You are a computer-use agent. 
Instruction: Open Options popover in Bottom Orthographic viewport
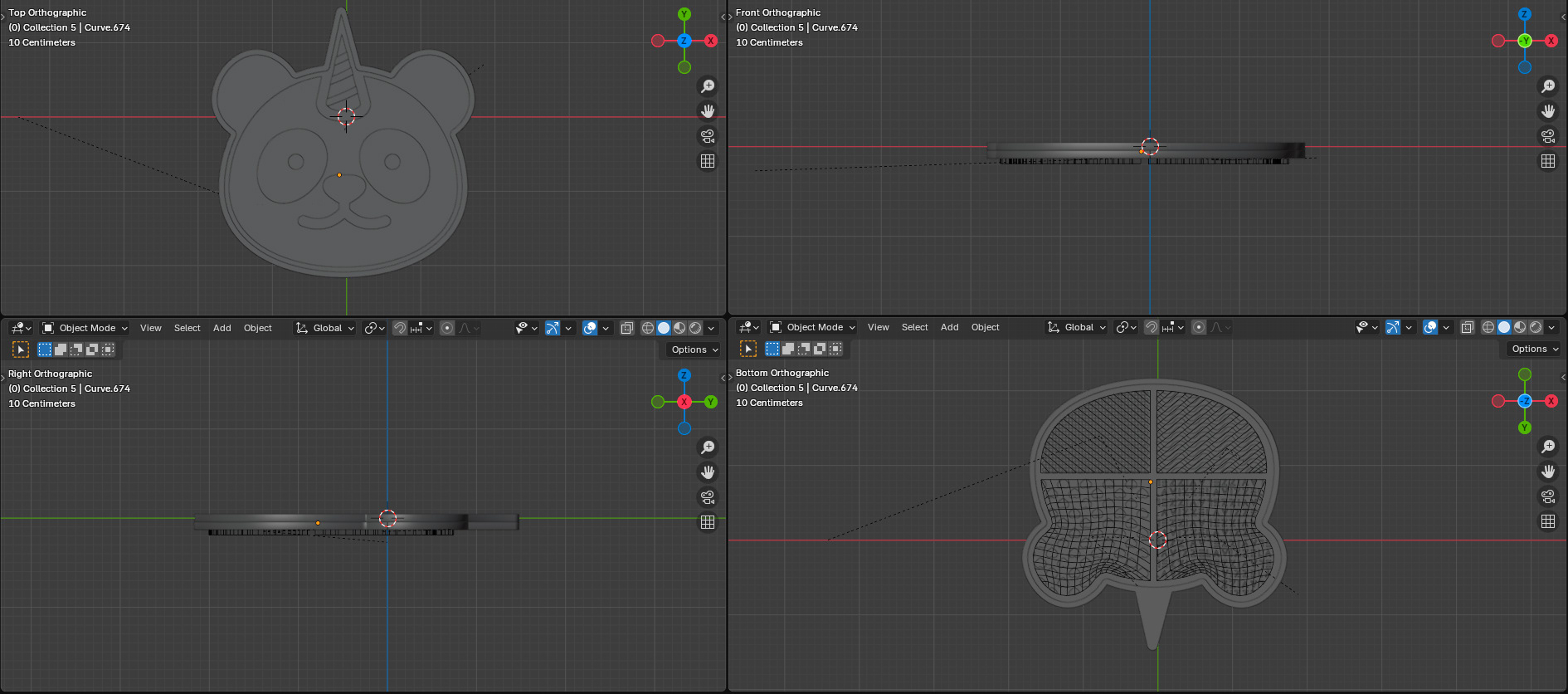[1535, 349]
